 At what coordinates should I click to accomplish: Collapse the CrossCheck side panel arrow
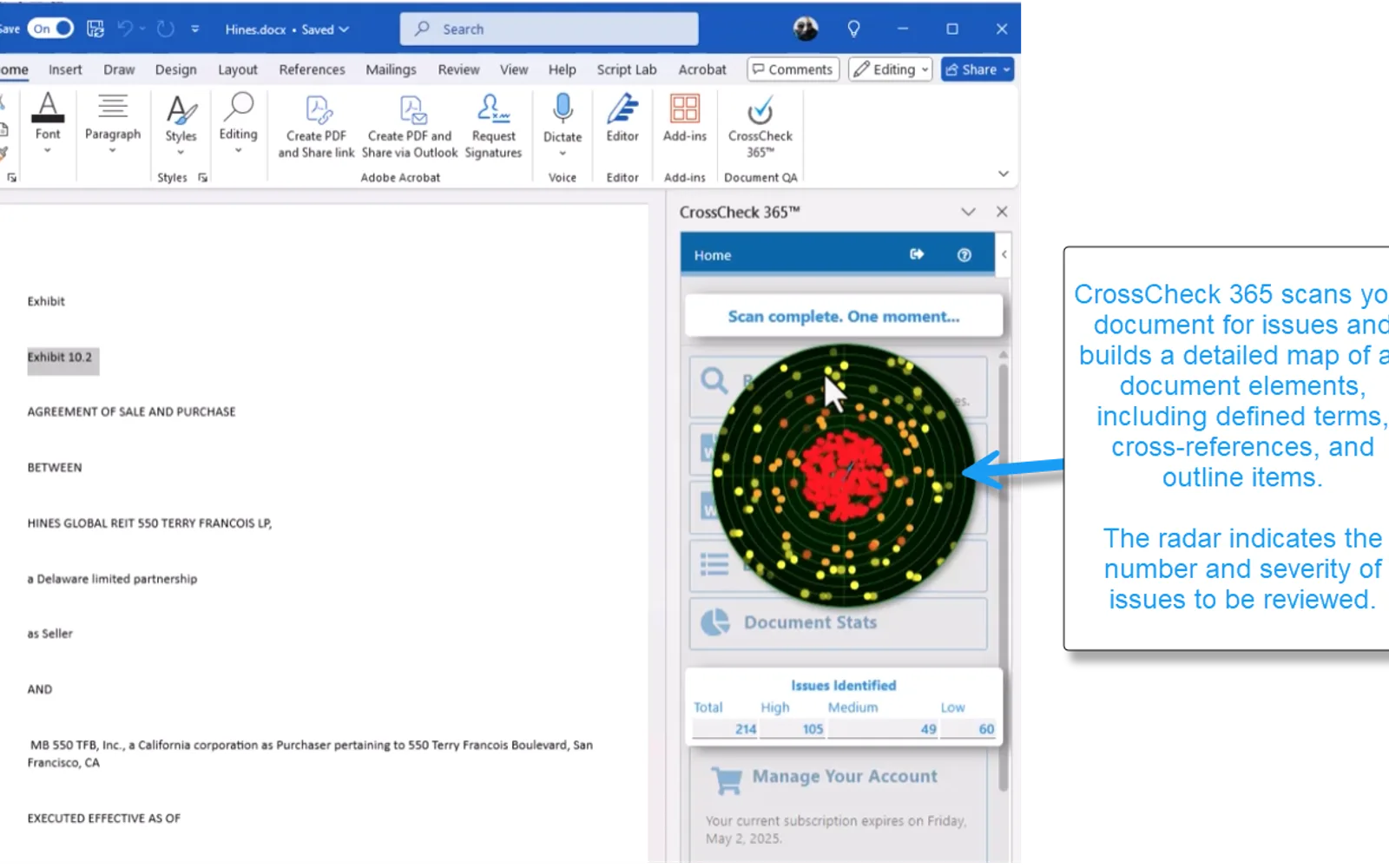coord(1004,254)
